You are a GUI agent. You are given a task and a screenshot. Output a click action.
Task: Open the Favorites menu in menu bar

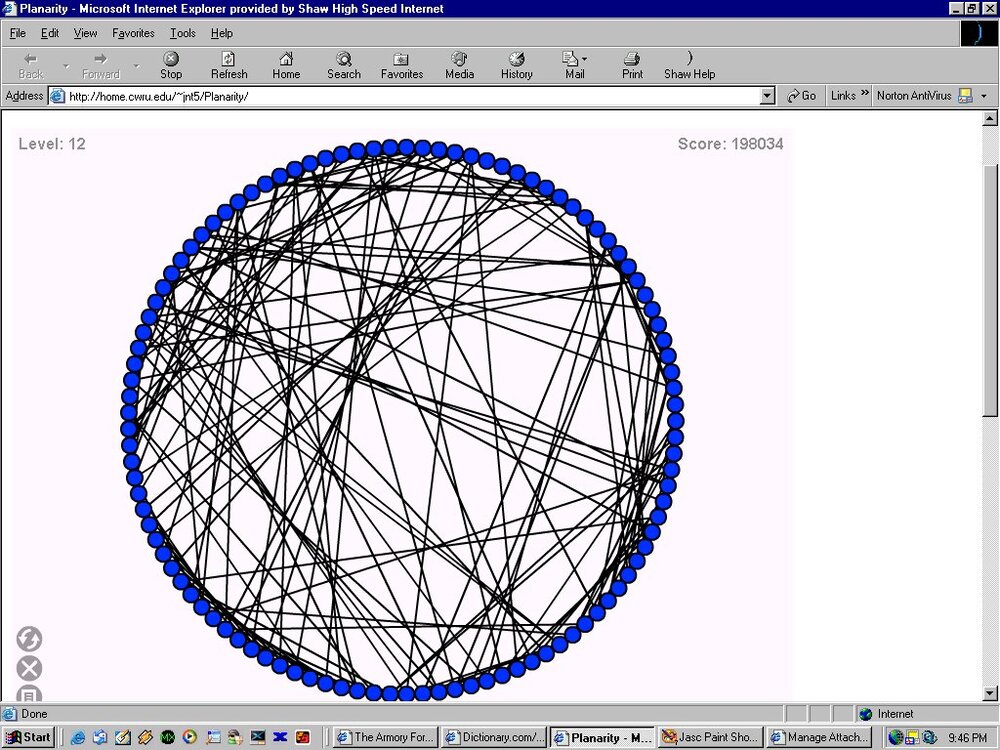point(133,33)
